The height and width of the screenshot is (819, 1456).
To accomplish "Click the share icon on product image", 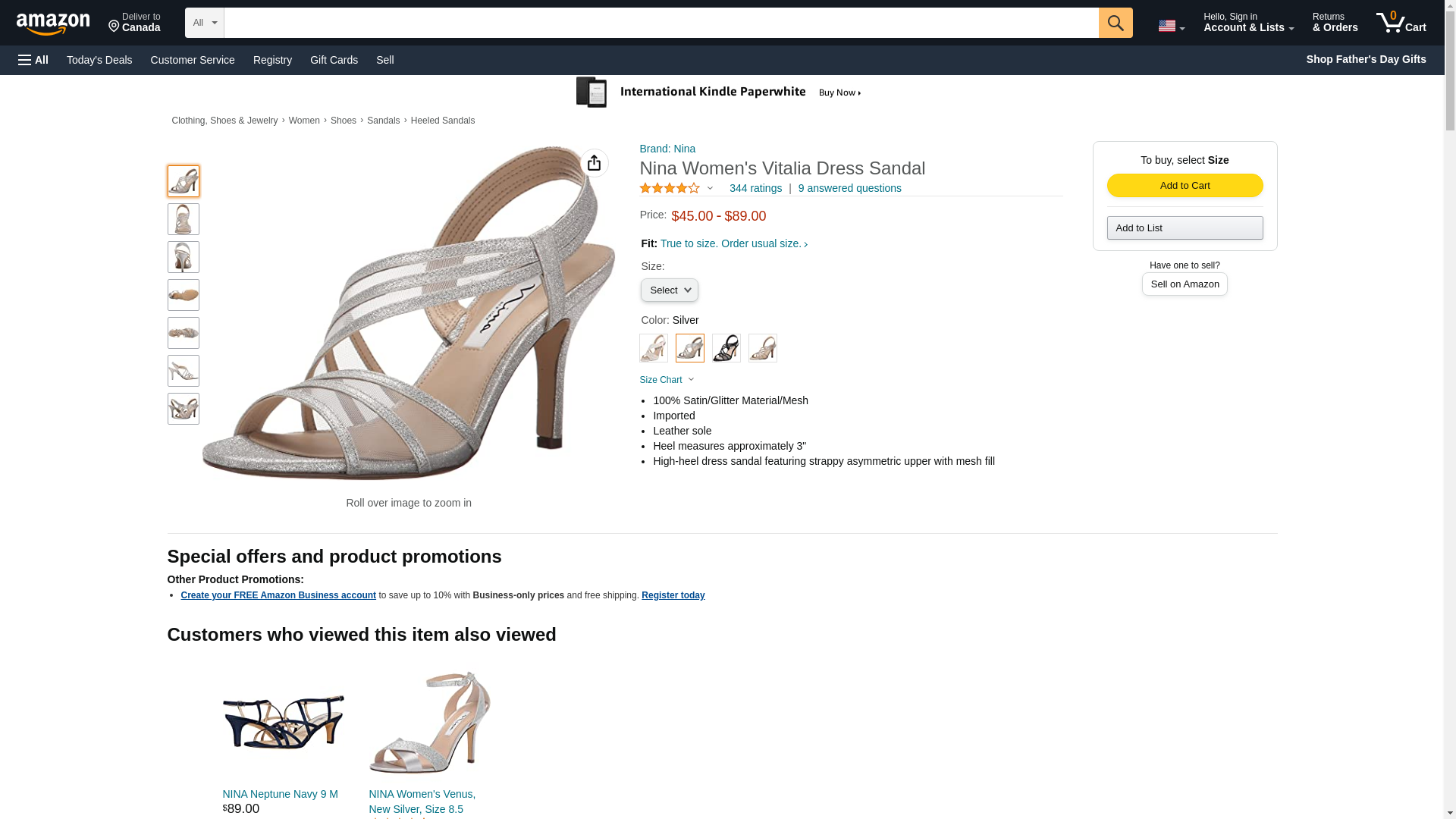I will click(594, 163).
